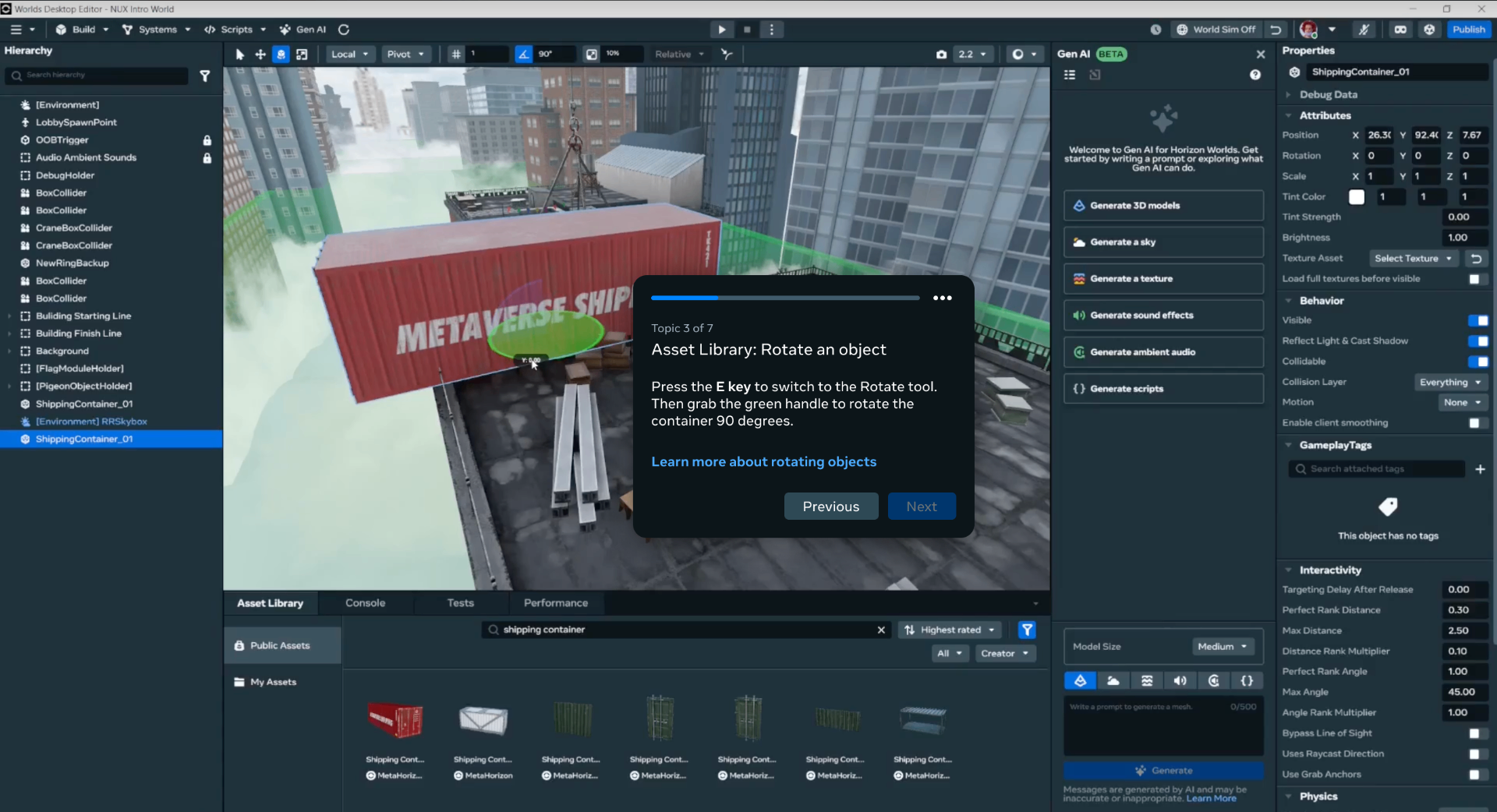
Task: Click the Search hierarchy field
Action: 97,76
